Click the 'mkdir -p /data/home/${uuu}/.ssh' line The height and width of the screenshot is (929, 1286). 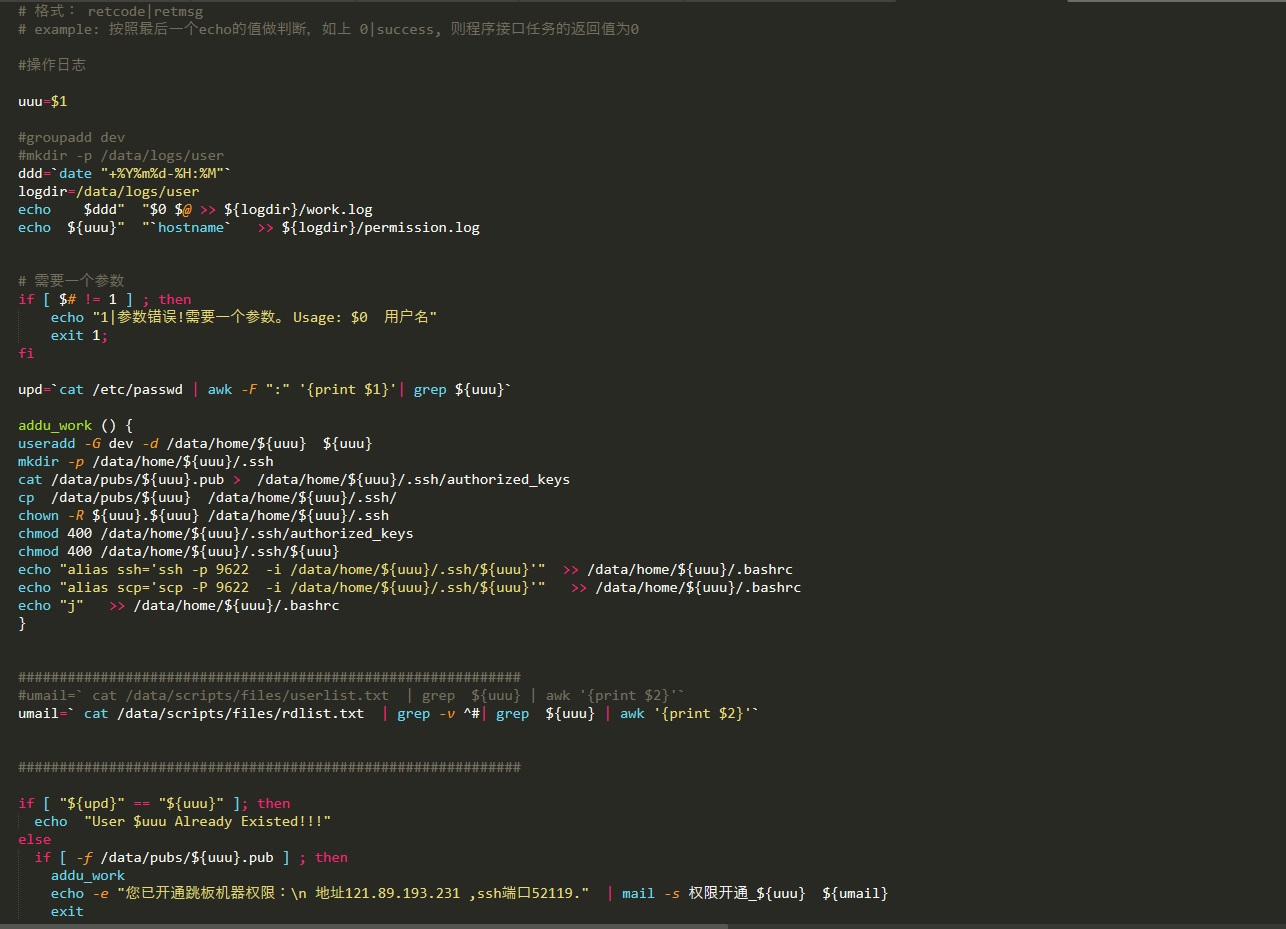146,461
